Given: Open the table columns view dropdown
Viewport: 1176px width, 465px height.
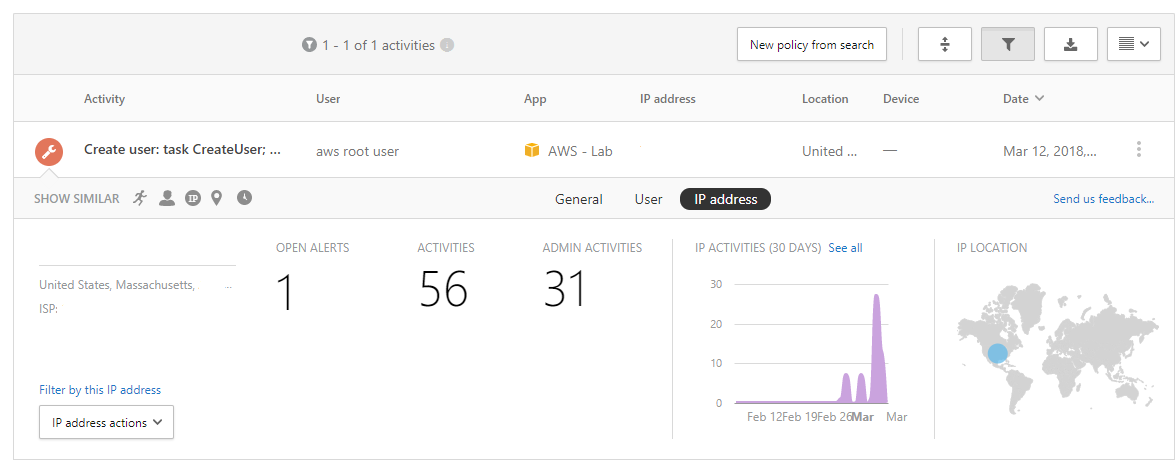Looking at the screenshot, I should point(1134,44).
